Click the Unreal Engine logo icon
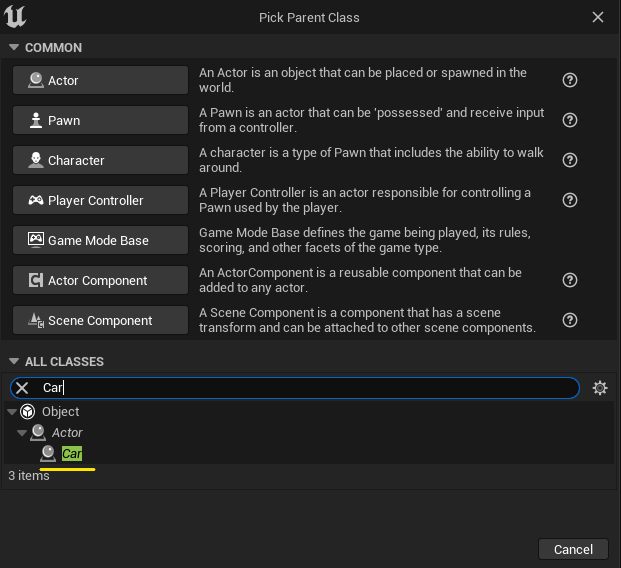Screen dimensions: 621x568 (x=18, y=17)
